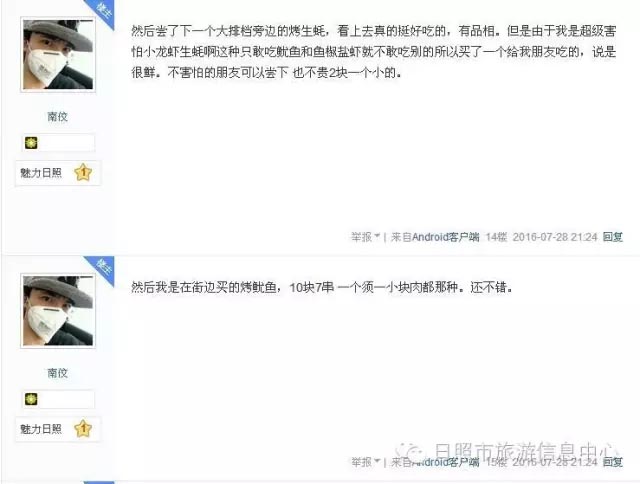Click the post text about 烤鱿鱼
Viewport: 640px width, 484px height.
[322, 288]
